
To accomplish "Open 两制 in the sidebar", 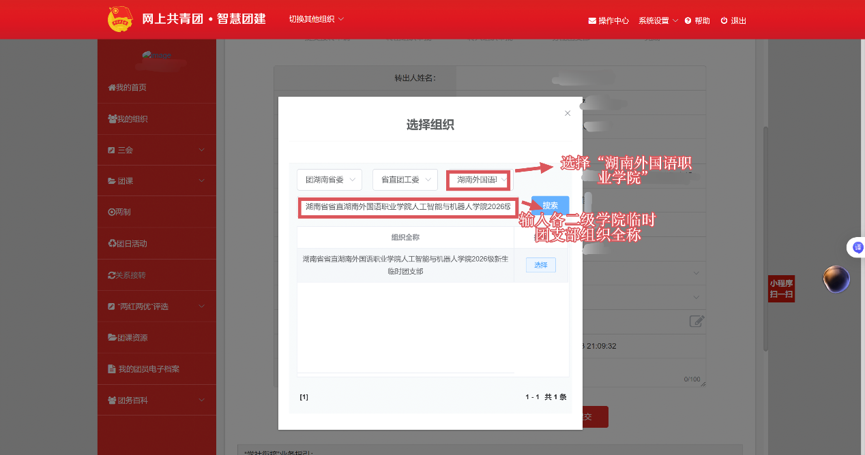I will pos(157,212).
